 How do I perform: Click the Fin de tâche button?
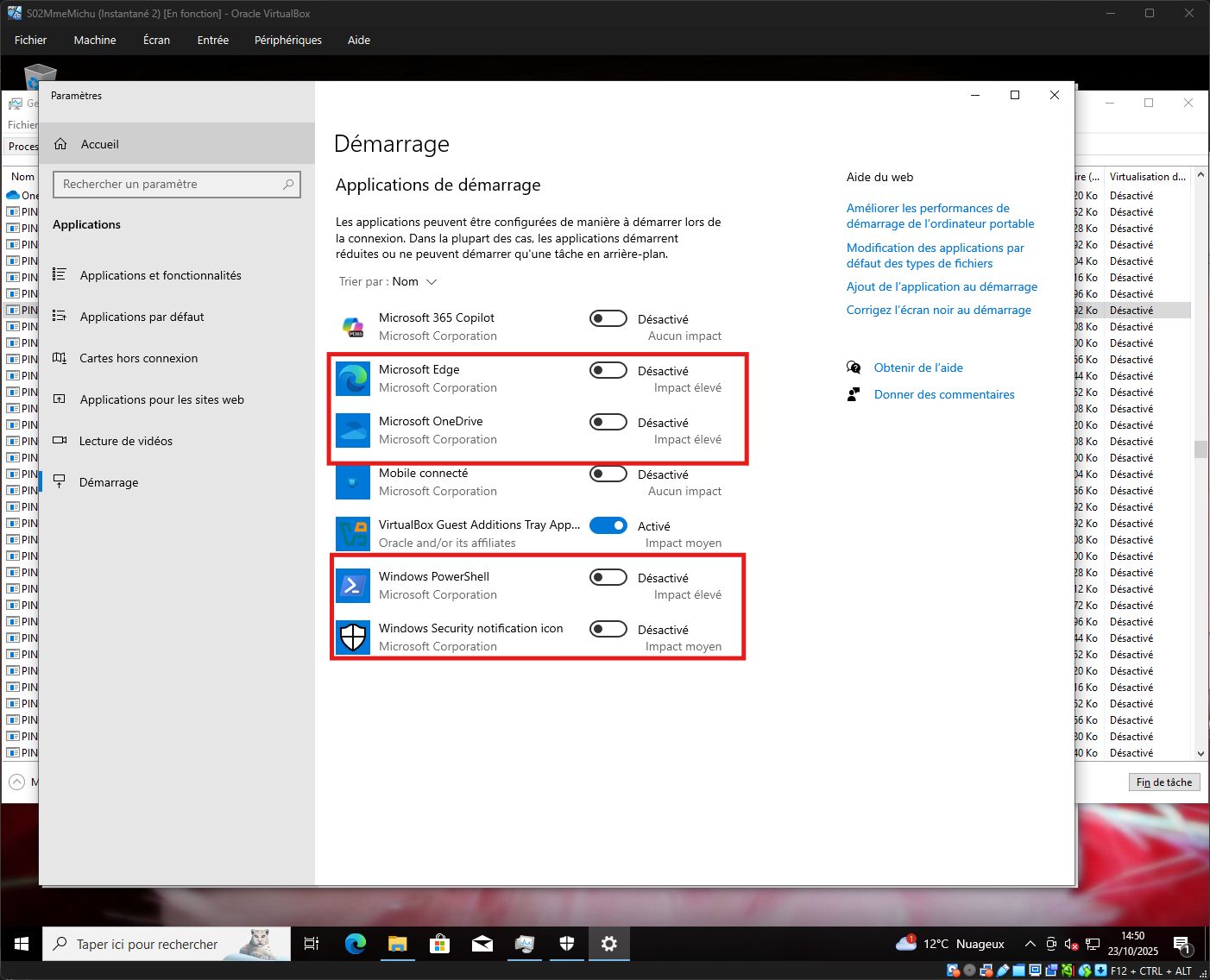[1163, 782]
